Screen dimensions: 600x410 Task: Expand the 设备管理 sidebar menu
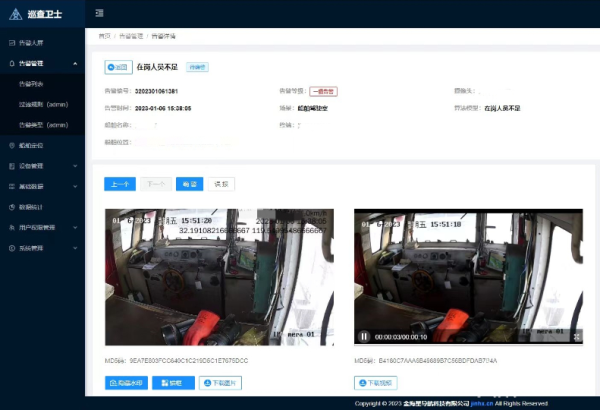coord(40,166)
